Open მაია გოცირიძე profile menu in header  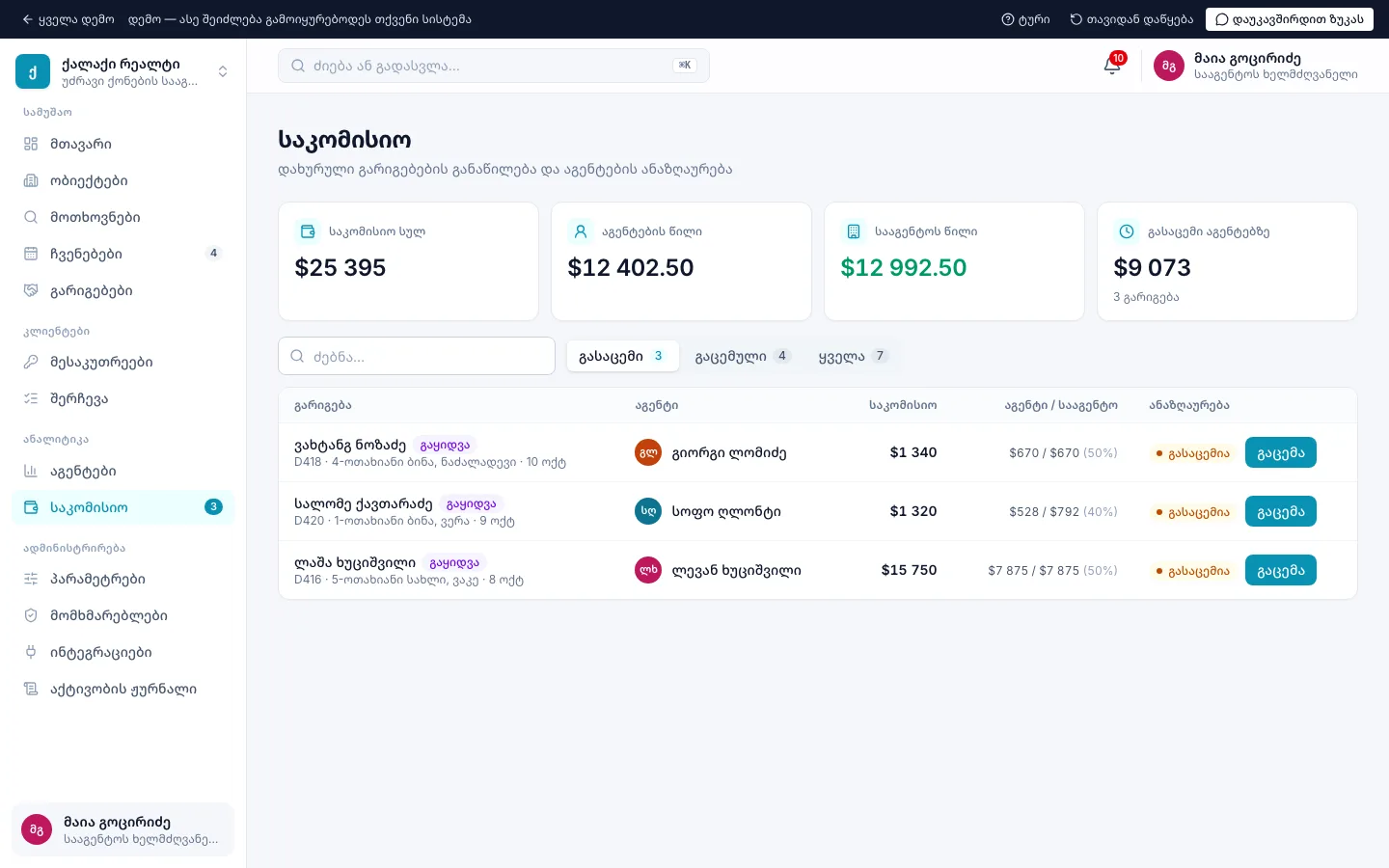click(x=1255, y=66)
